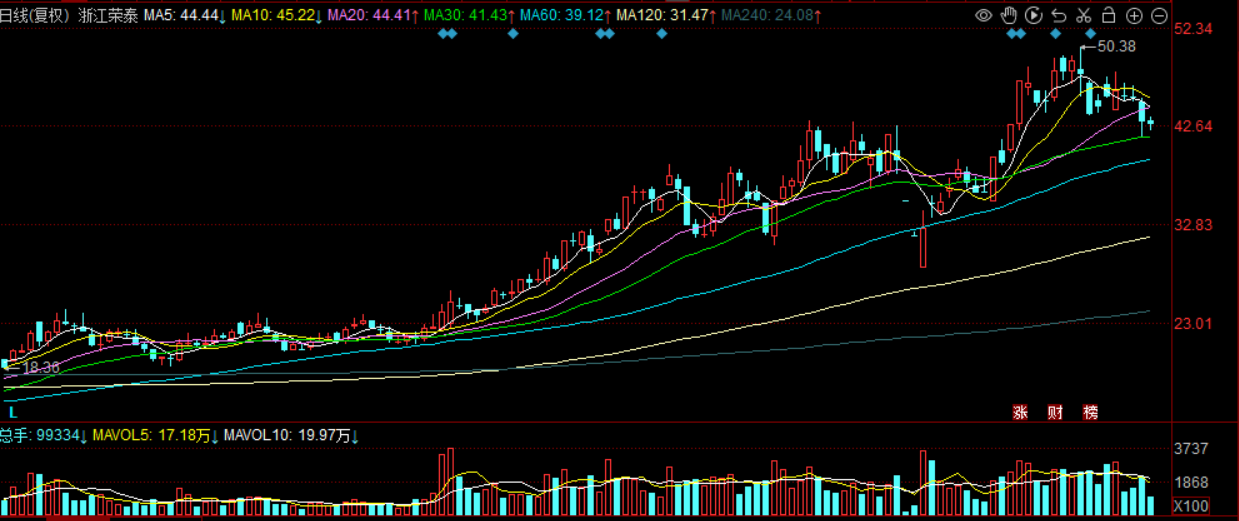Click the cyan L marker

13,411
